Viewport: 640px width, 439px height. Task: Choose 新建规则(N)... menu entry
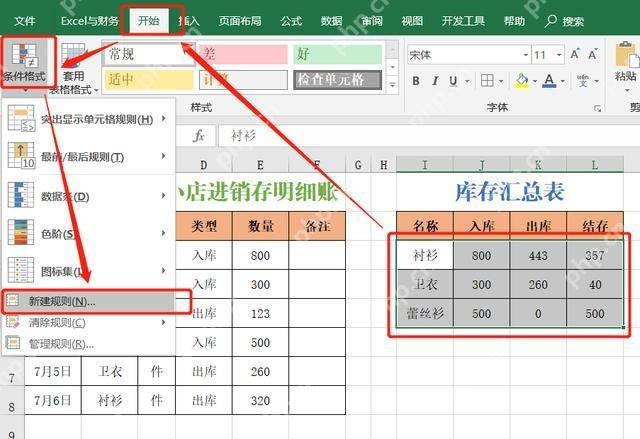tap(89, 302)
